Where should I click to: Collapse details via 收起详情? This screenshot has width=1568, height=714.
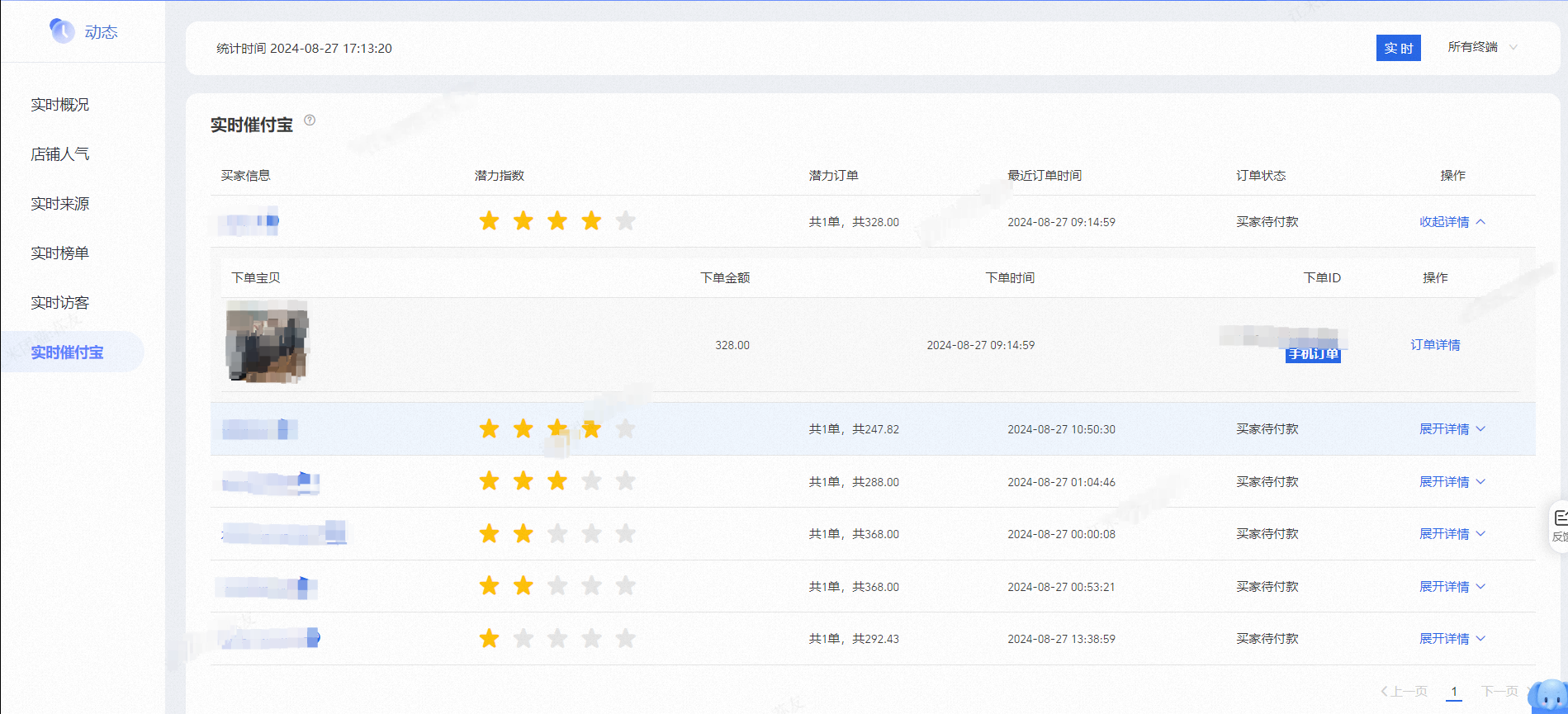pyautogui.click(x=1452, y=222)
